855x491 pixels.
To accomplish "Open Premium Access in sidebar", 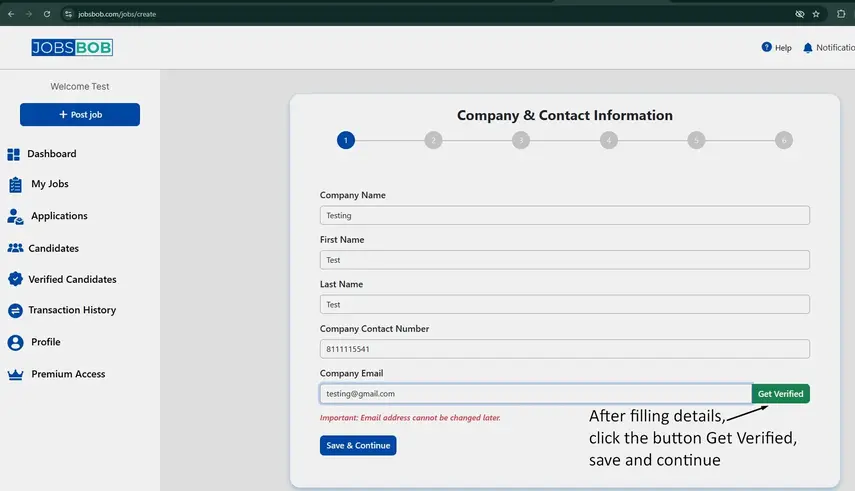I will point(68,374).
